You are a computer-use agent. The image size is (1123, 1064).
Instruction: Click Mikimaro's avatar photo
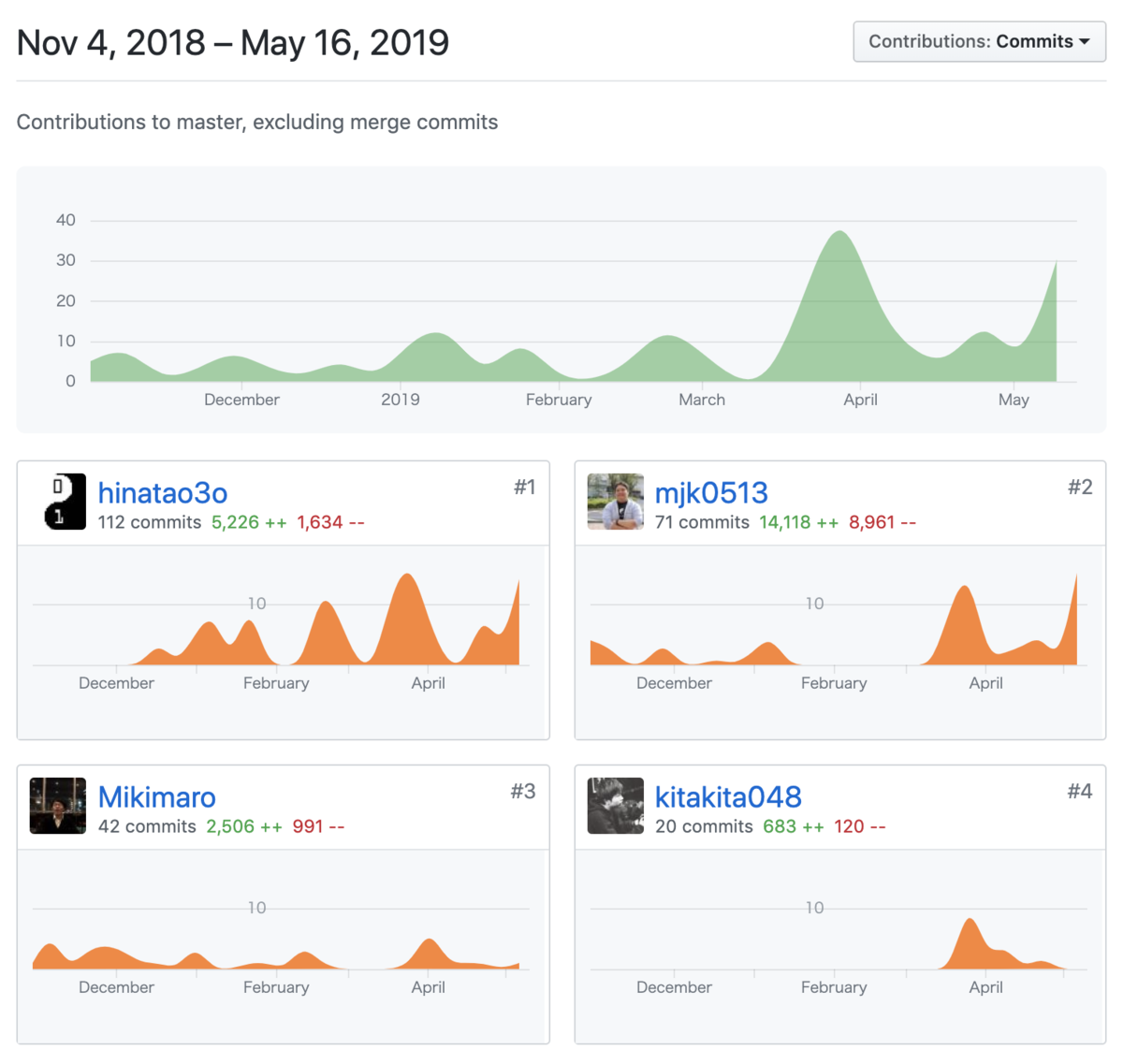click(x=58, y=806)
